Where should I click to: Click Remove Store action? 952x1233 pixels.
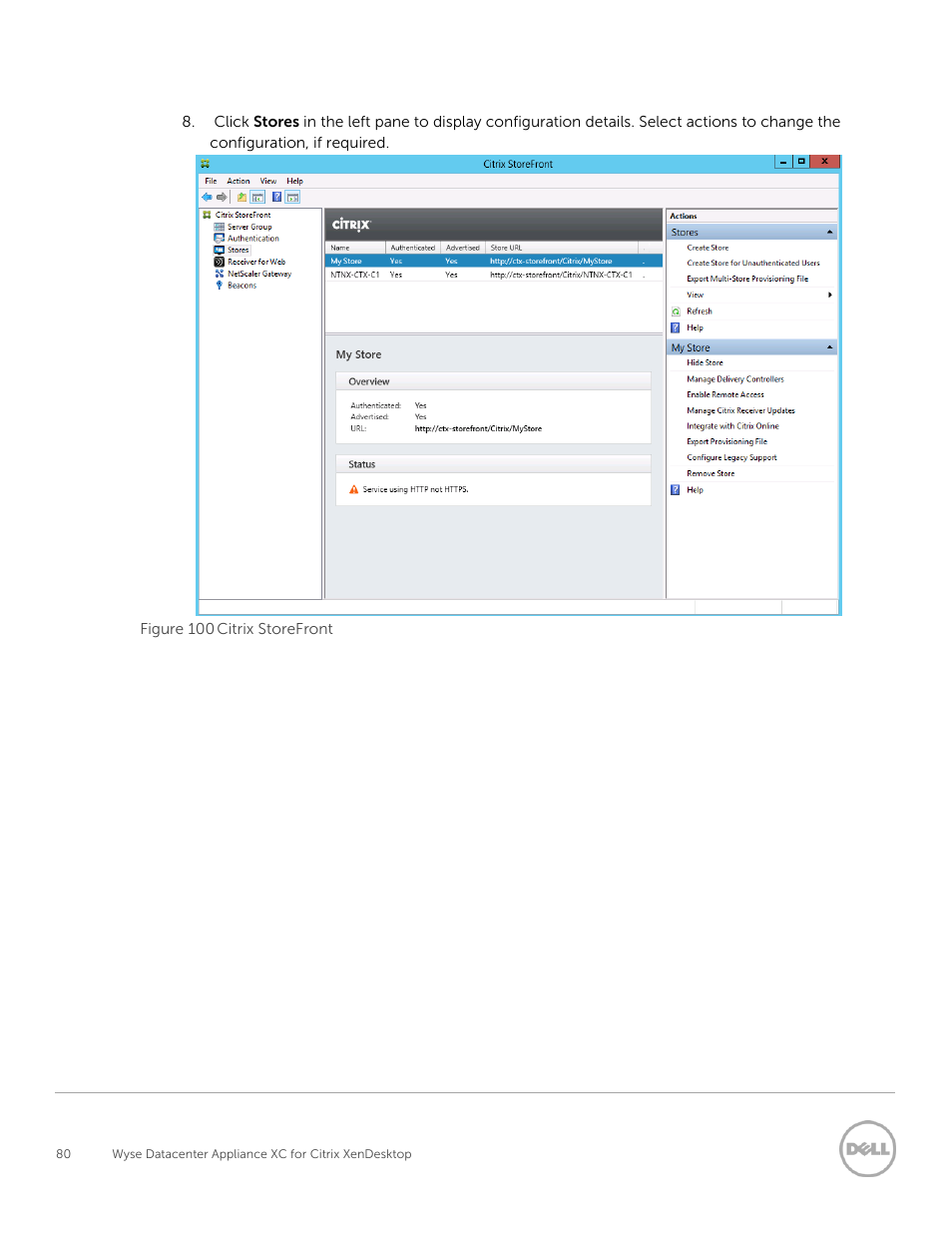[x=711, y=473]
